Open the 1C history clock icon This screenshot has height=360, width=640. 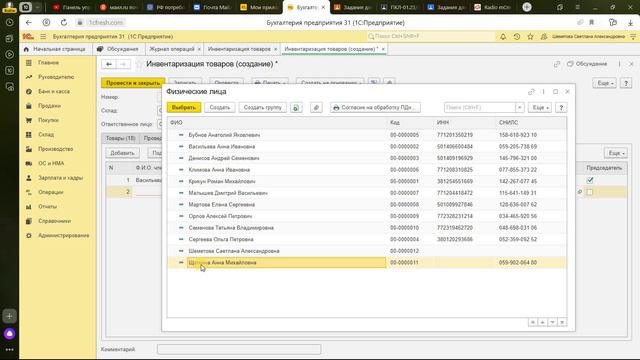point(517,36)
